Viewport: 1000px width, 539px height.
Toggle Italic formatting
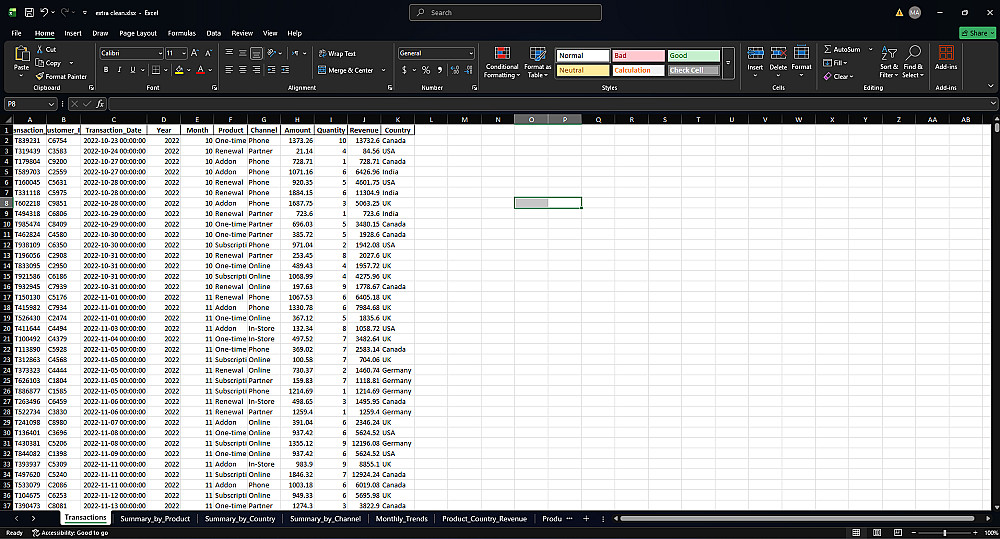[119, 70]
